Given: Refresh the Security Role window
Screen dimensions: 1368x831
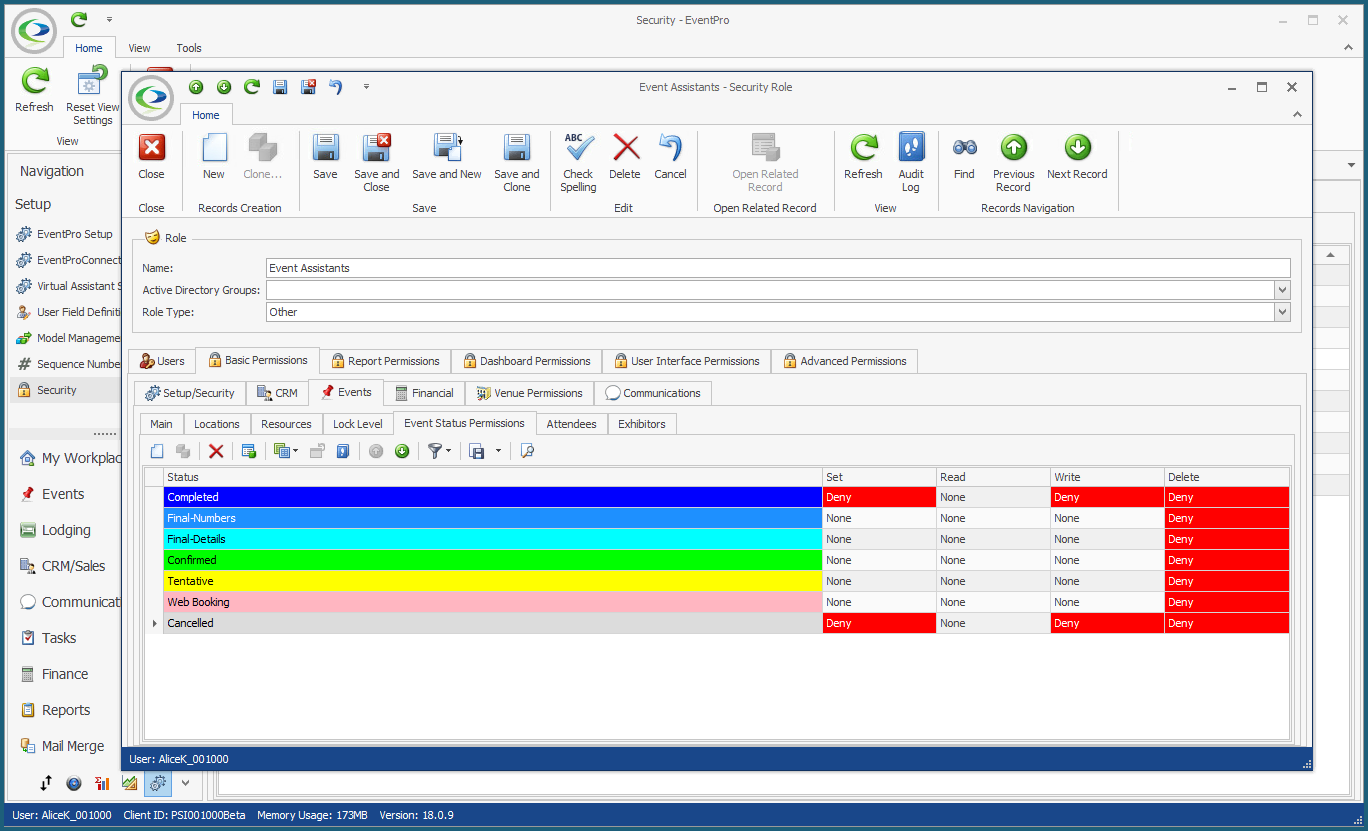Looking at the screenshot, I should (x=863, y=157).
